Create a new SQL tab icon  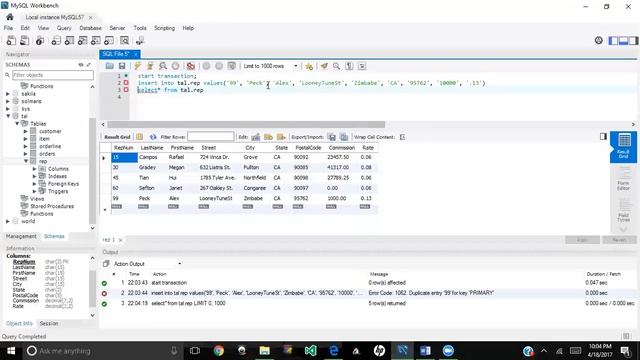pos(11,40)
